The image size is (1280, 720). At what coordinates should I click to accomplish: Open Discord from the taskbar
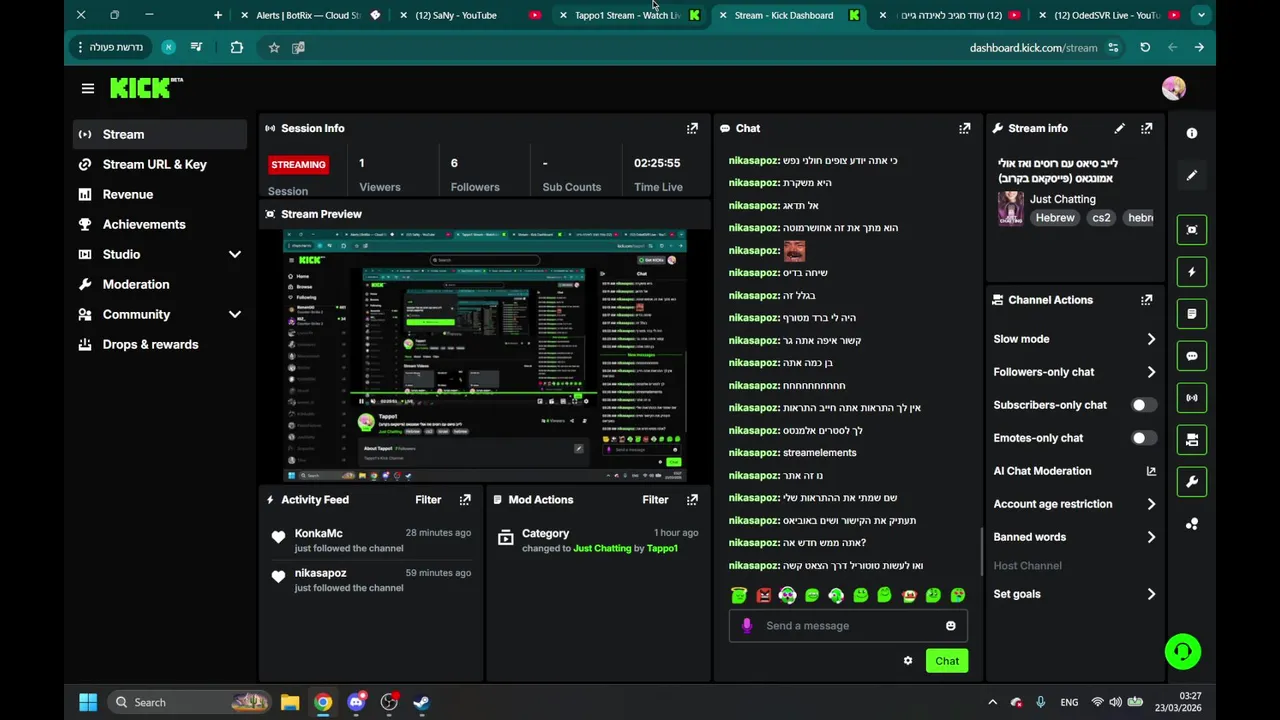point(356,702)
